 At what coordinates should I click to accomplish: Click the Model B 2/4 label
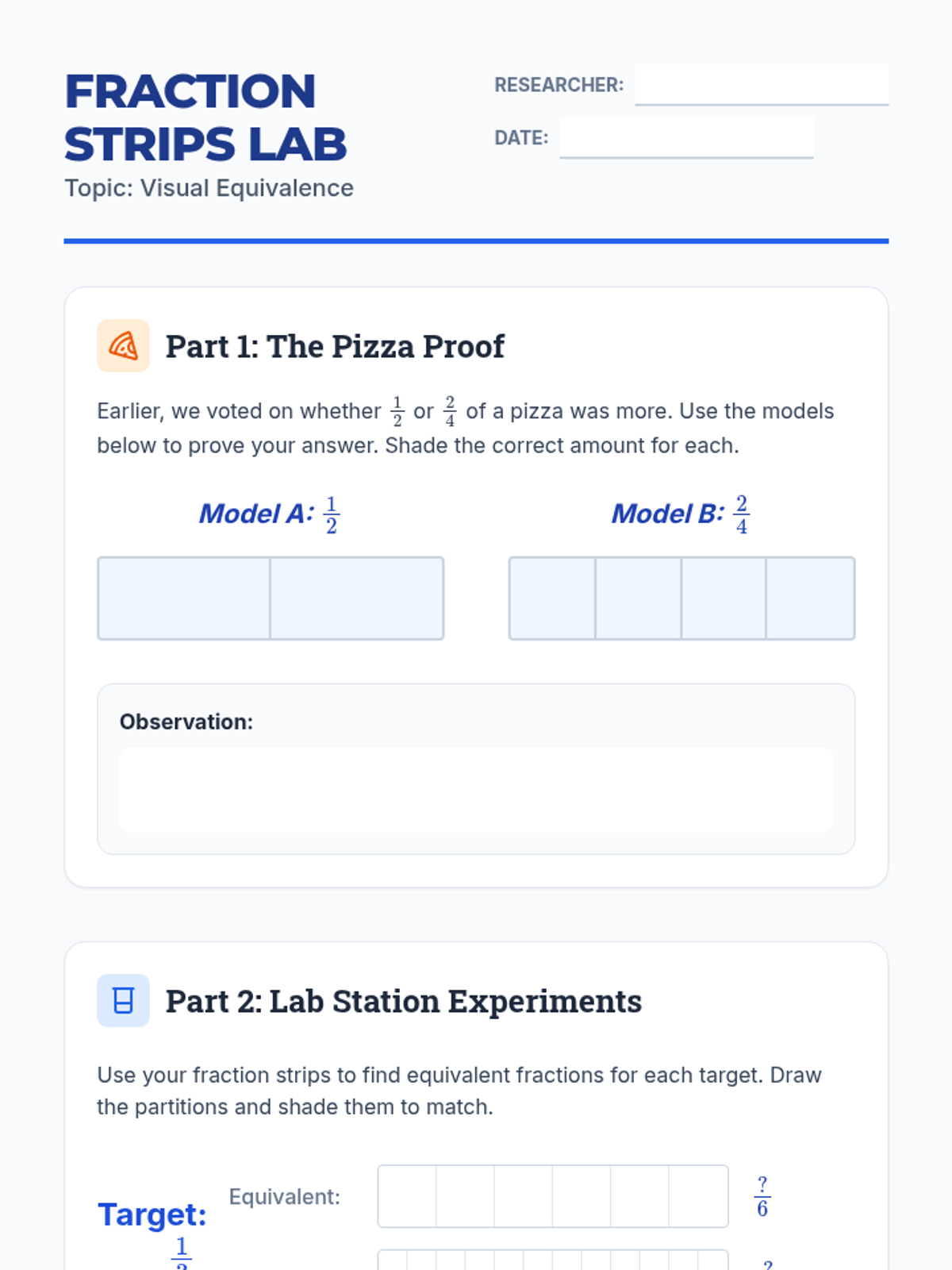[x=680, y=514]
